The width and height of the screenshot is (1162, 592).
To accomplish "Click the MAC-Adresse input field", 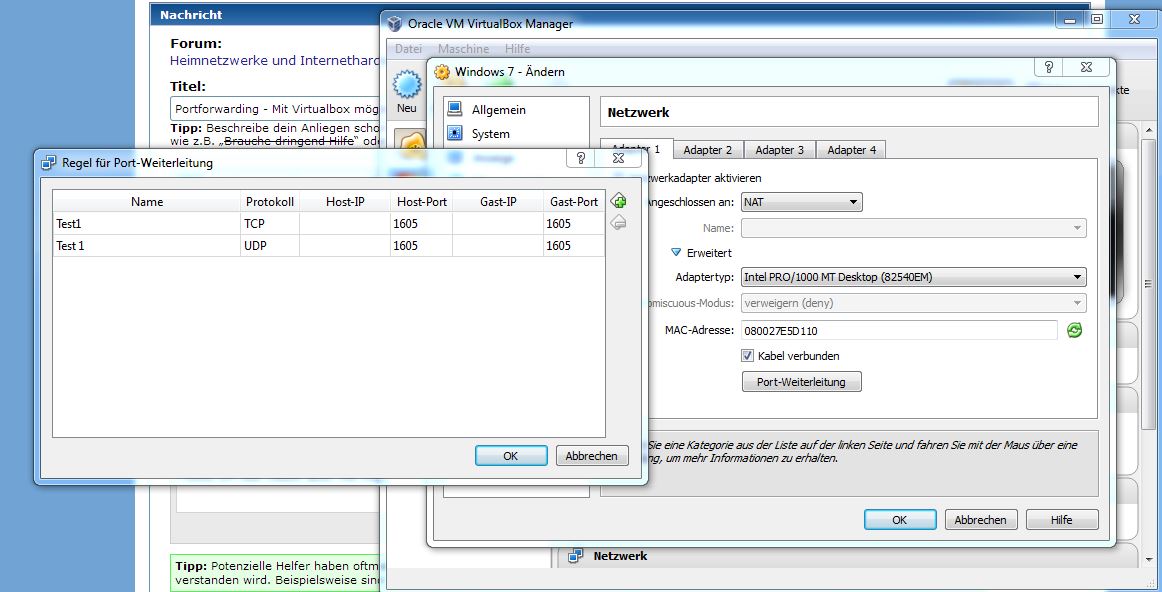I will (x=898, y=330).
